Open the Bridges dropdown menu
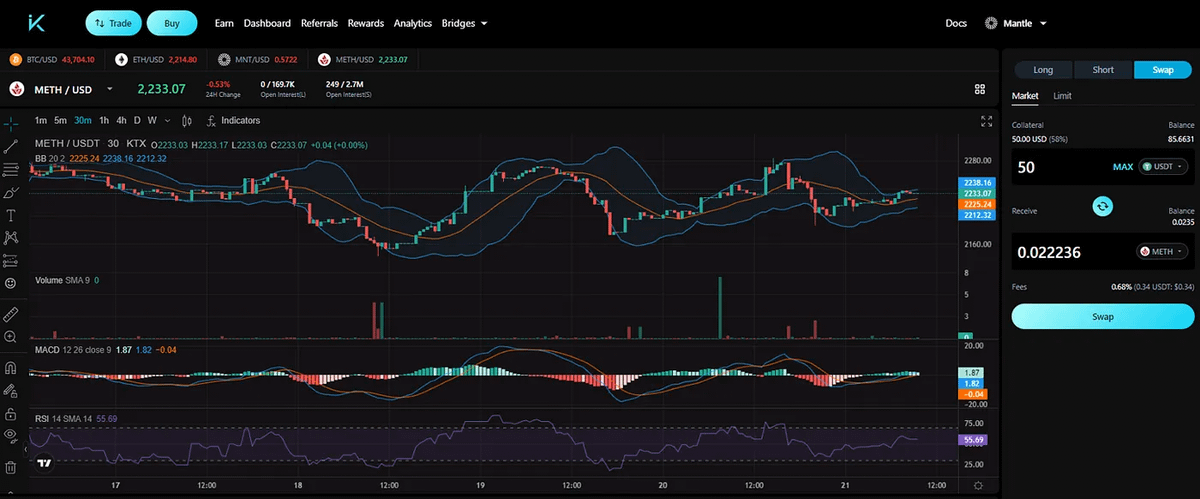Viewport: 1200px width, 499px height. (464, 22)
